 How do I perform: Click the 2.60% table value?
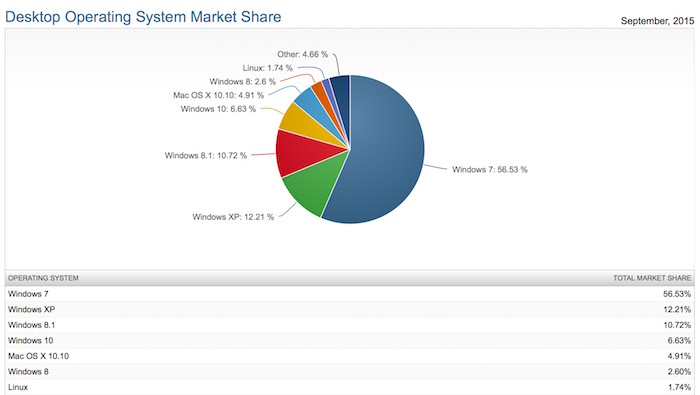click(x=679, y=372)
